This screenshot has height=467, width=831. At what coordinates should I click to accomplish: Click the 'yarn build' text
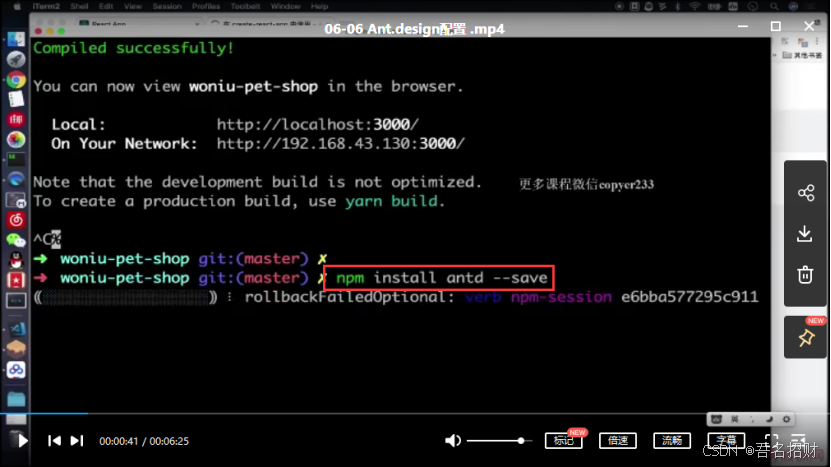click(391, 201)
